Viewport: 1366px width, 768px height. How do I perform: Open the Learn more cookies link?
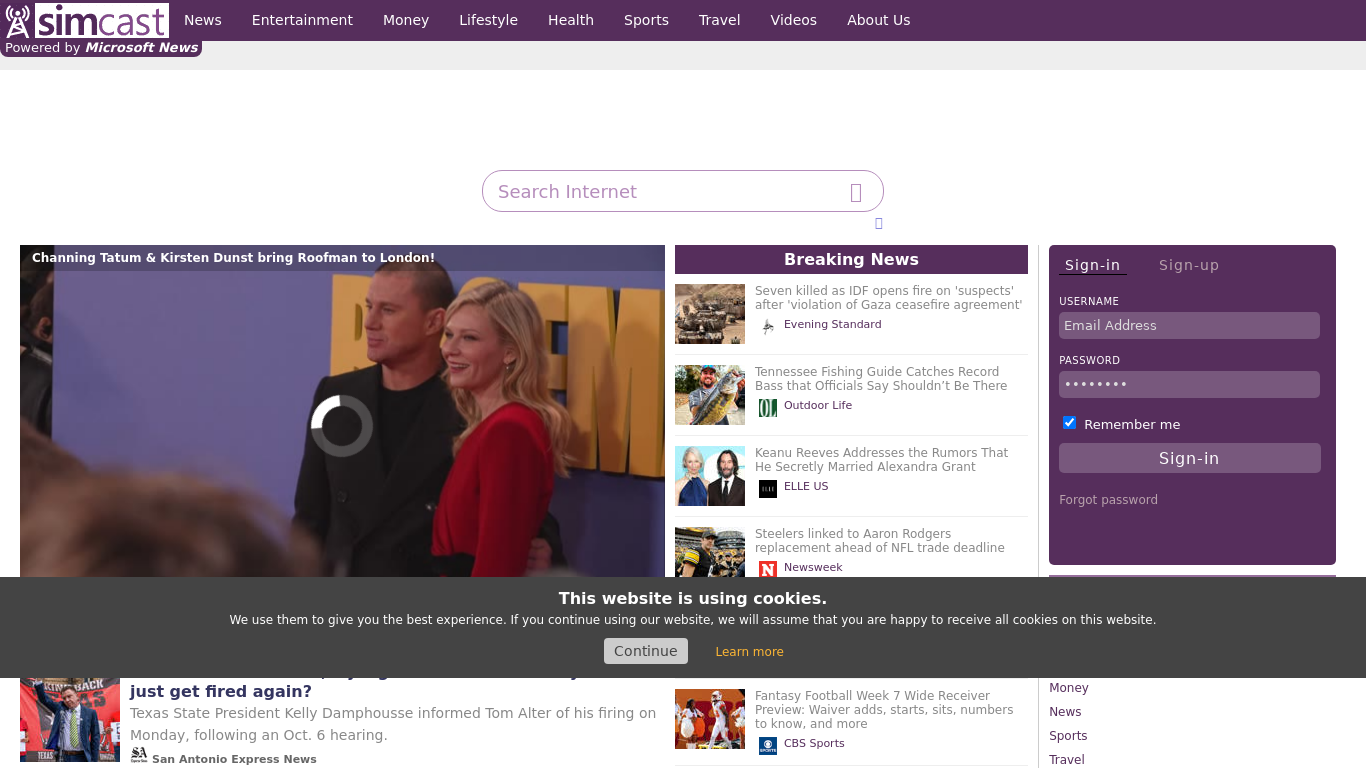click(x=749, y=652)
